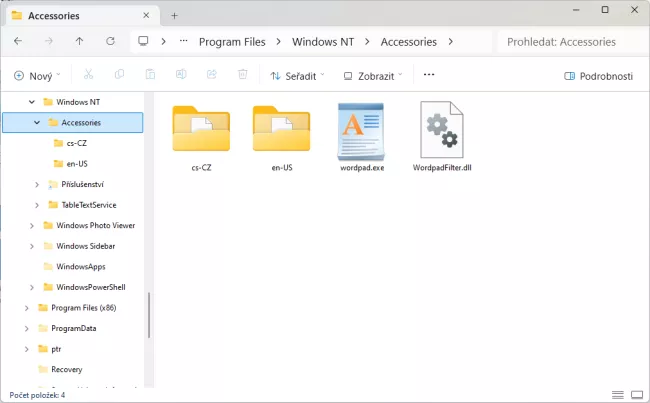
Task: Expand the Příslušenství tree node
Action: [37, 185]
